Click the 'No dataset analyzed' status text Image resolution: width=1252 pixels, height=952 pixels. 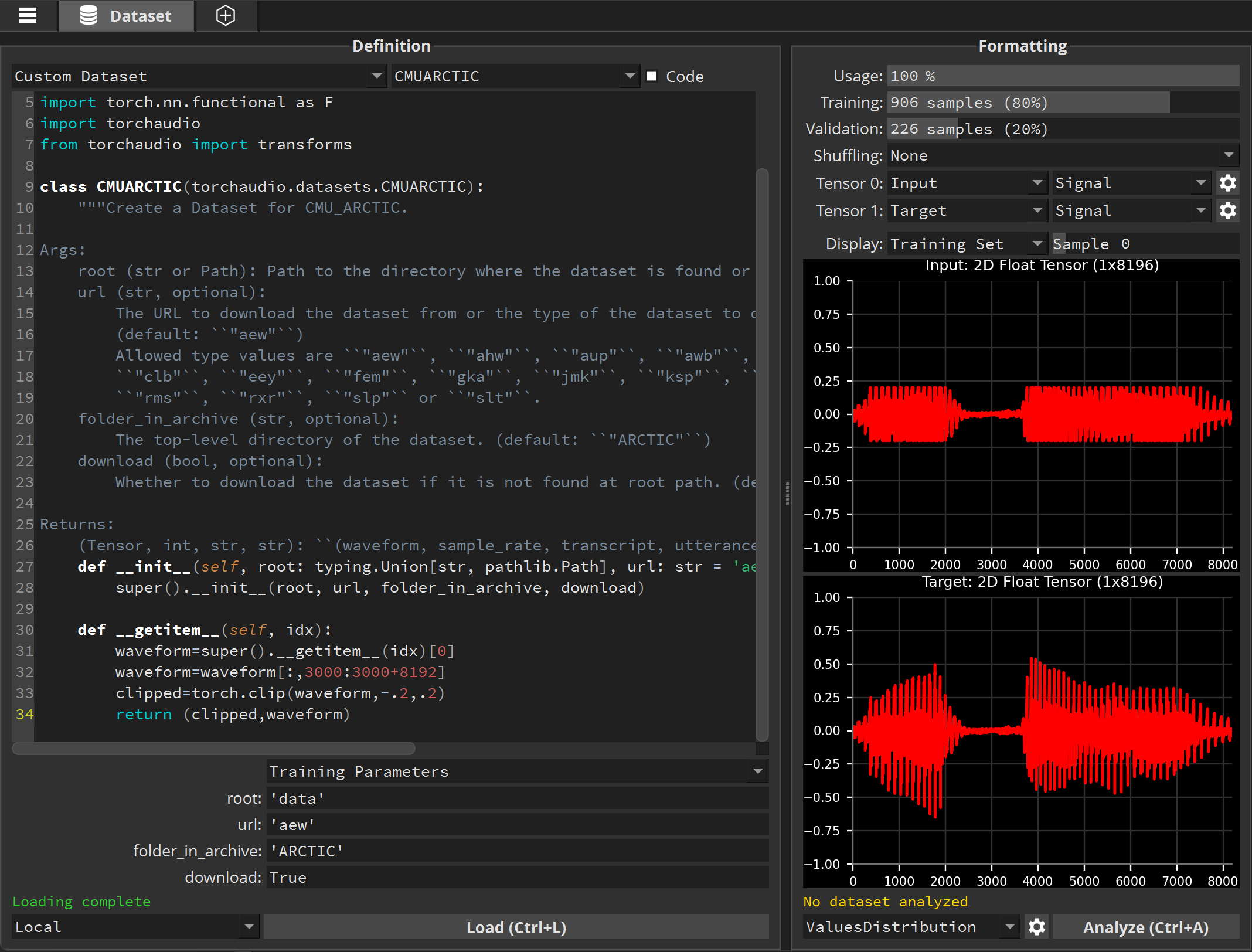(886, 902)
